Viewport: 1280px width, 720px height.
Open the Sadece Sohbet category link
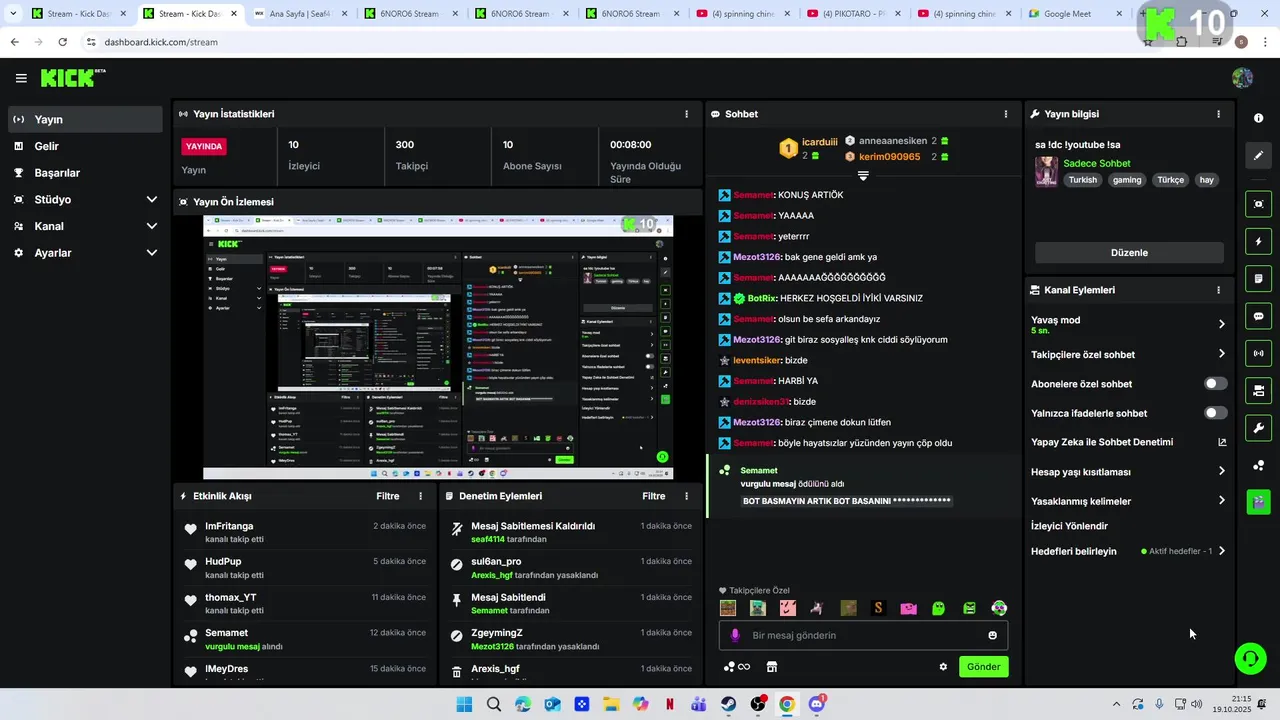pyautogui.click(x=1096, y=163)
